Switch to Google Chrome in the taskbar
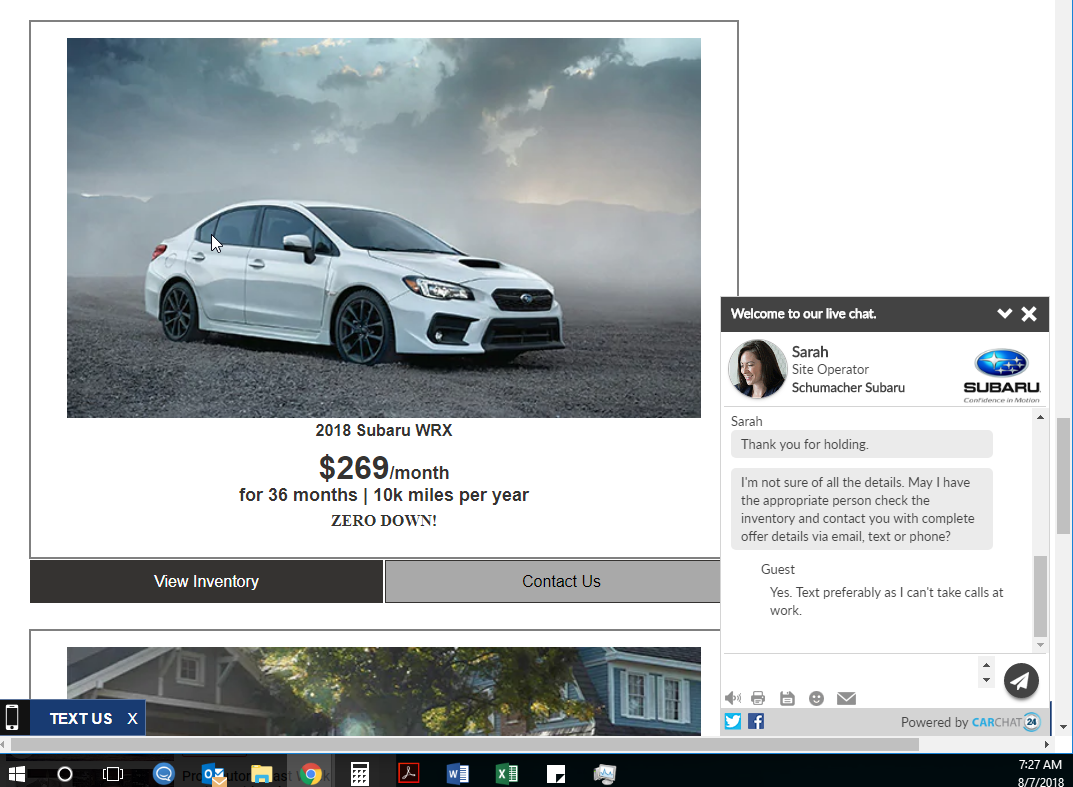 click(x=311, y=775)
